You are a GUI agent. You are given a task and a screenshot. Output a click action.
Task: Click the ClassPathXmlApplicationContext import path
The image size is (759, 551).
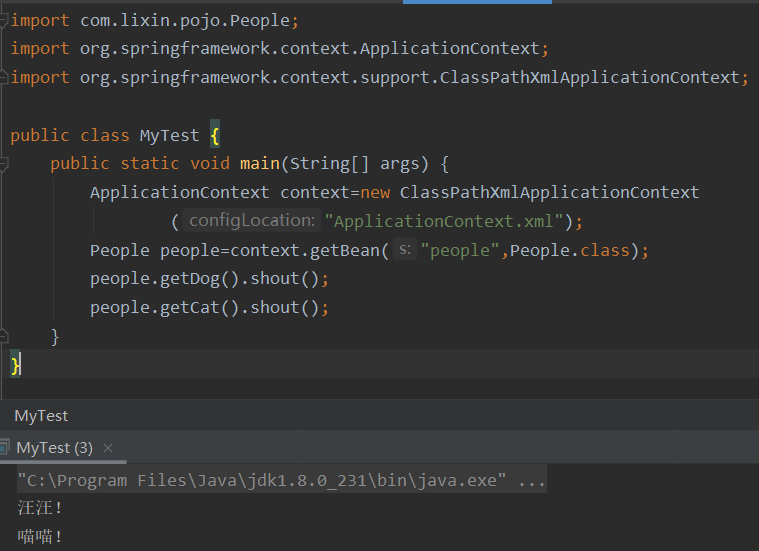click(x=410, y=77)
